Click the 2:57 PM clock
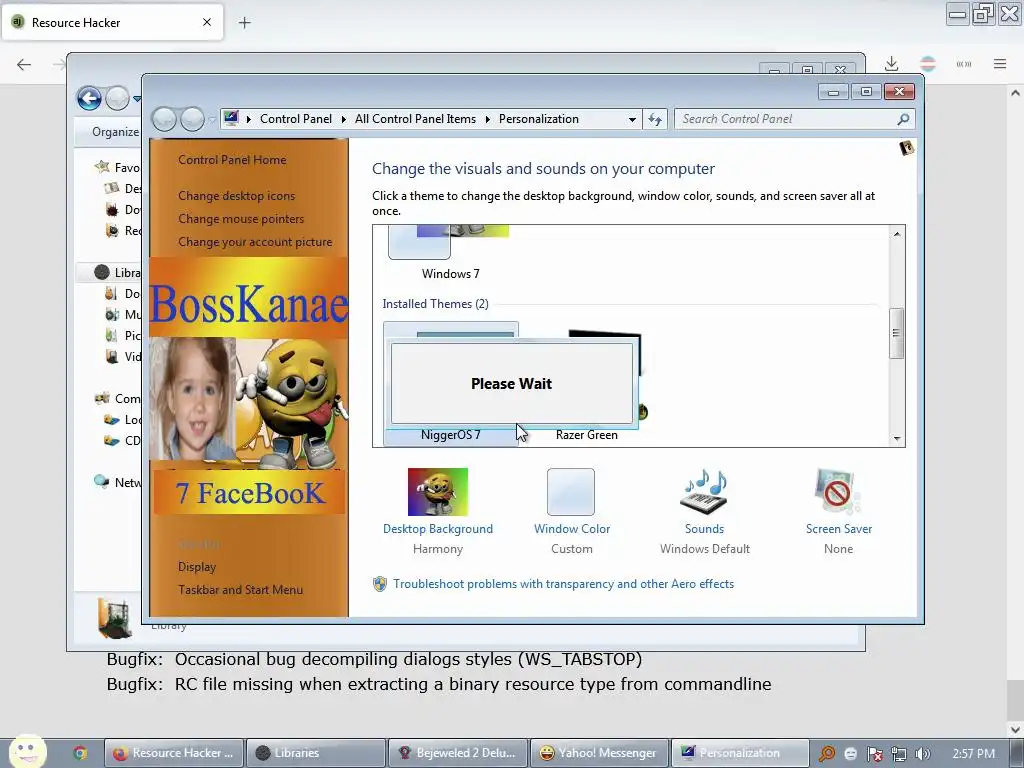This screenshot has width=1024, height=768. pos(974,754)
